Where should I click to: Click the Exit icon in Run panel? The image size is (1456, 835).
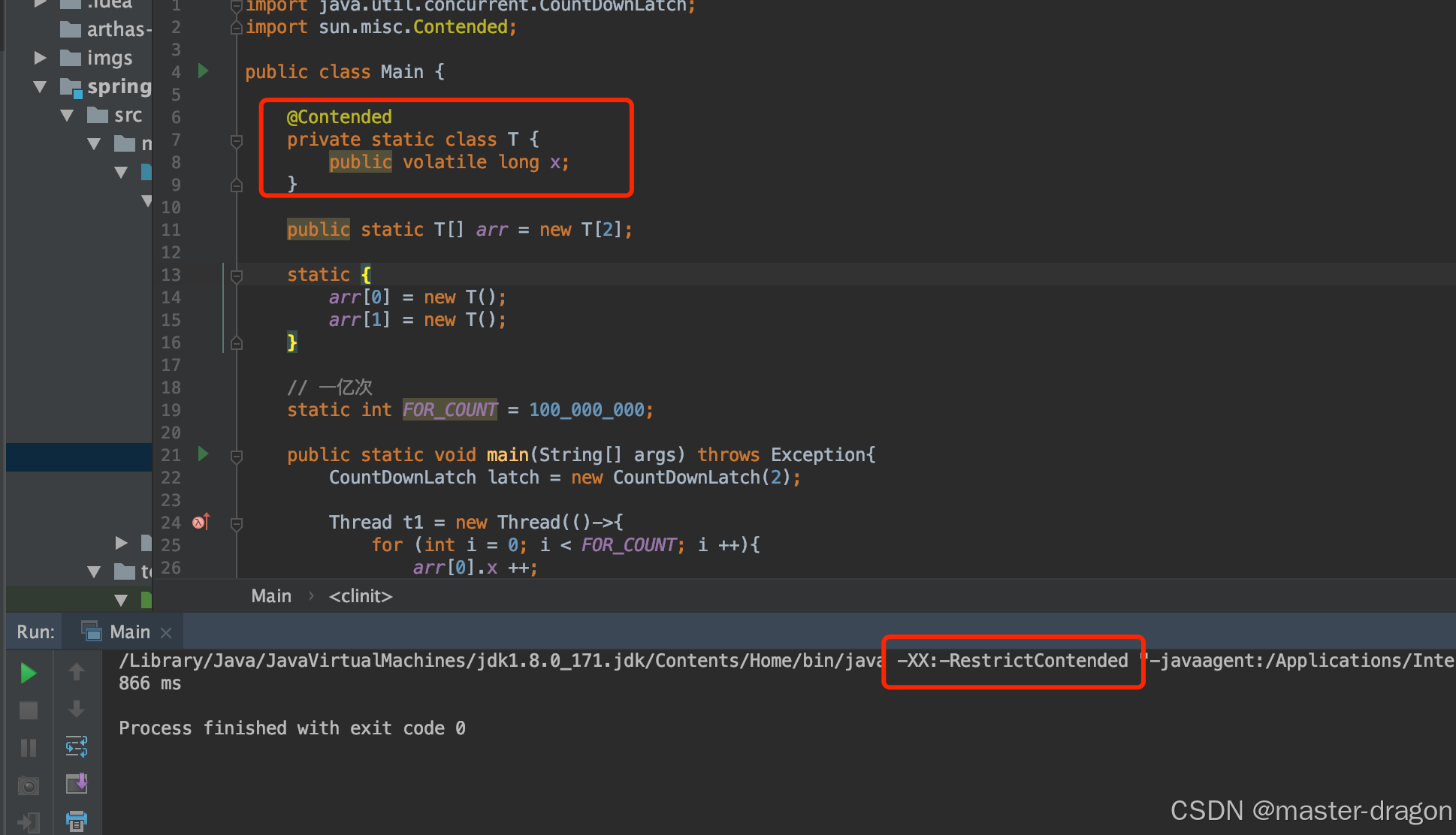click(29, 823)
